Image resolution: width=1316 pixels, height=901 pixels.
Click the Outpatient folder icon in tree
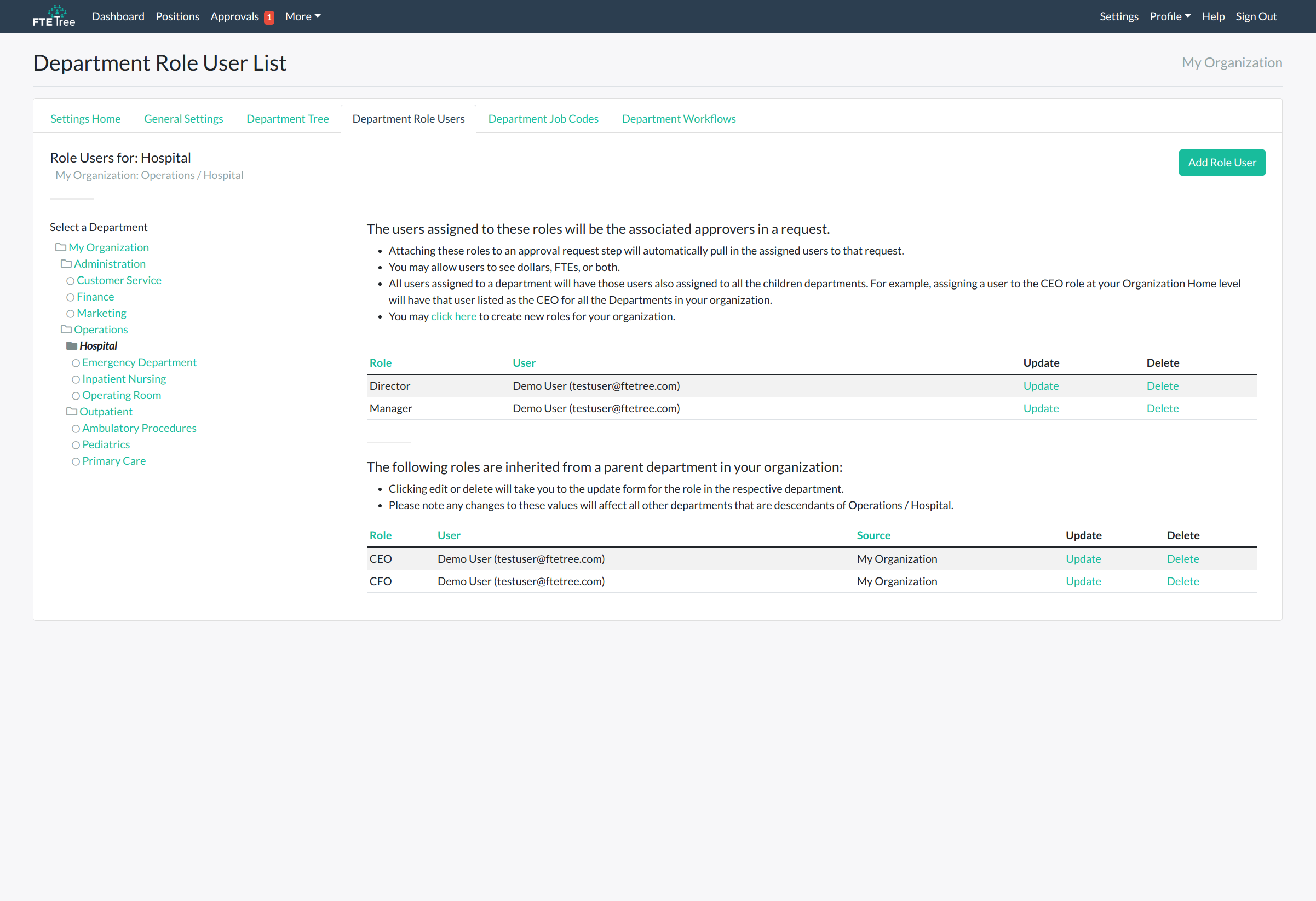click(71, 412)
